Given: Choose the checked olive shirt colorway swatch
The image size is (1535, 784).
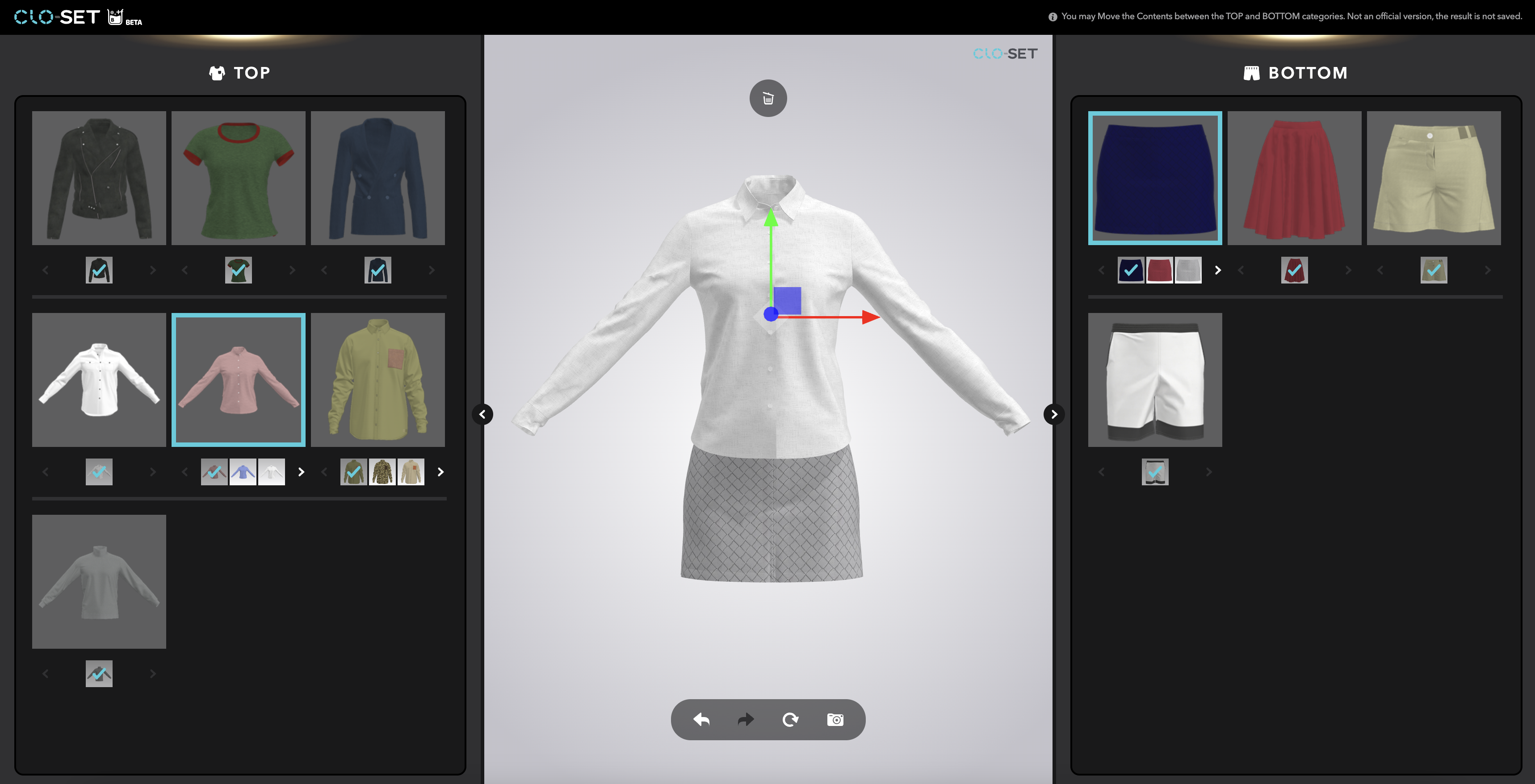Looking at the screenshot, I should (x=354, y=472).
